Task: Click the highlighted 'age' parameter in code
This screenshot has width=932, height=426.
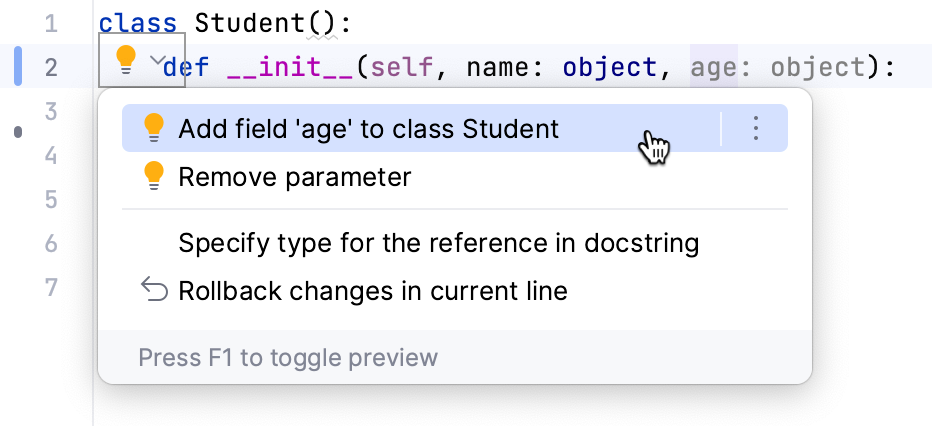Action: (x=713, y=67)
